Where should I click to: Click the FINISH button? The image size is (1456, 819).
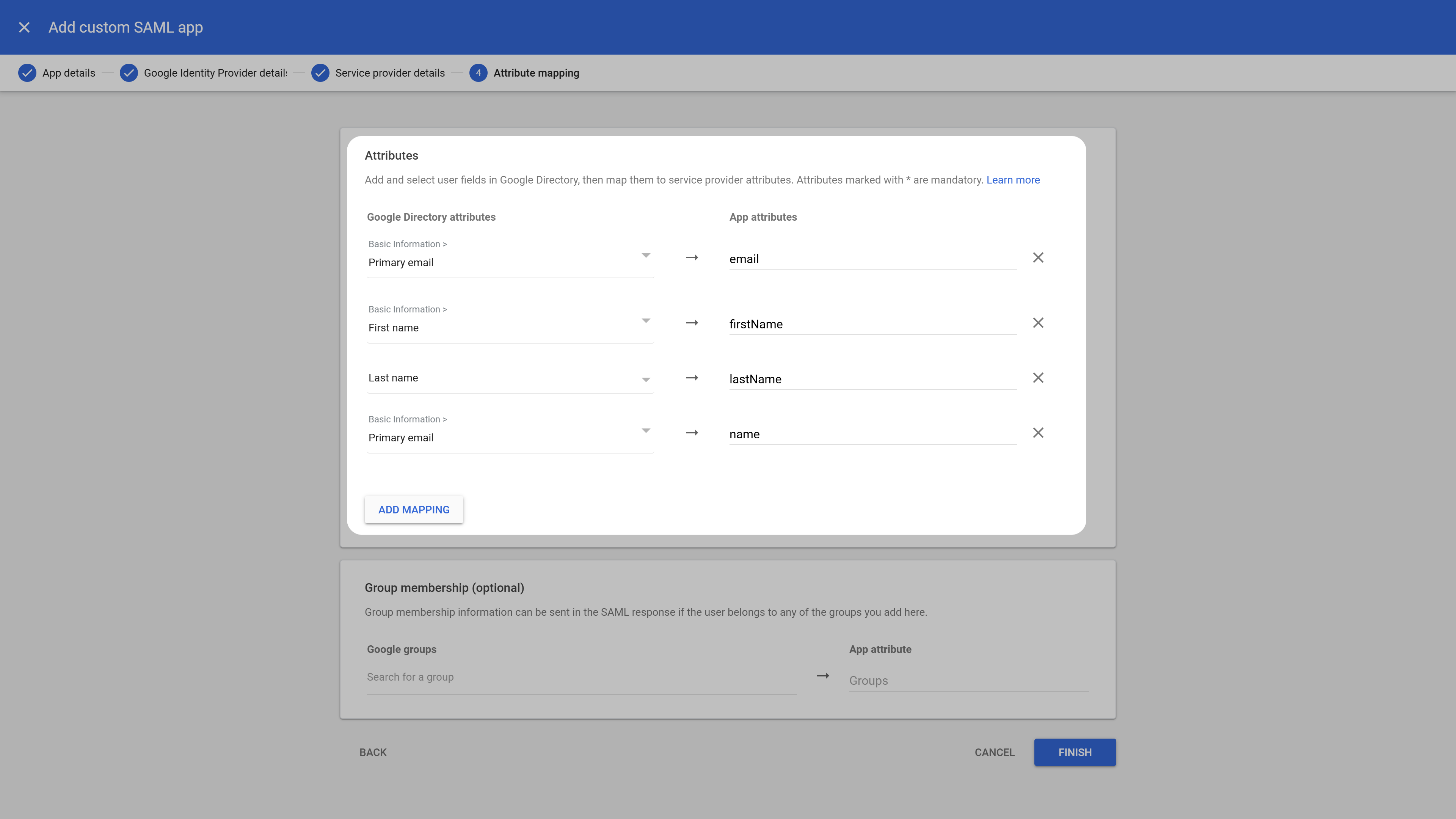point(1075,752)
